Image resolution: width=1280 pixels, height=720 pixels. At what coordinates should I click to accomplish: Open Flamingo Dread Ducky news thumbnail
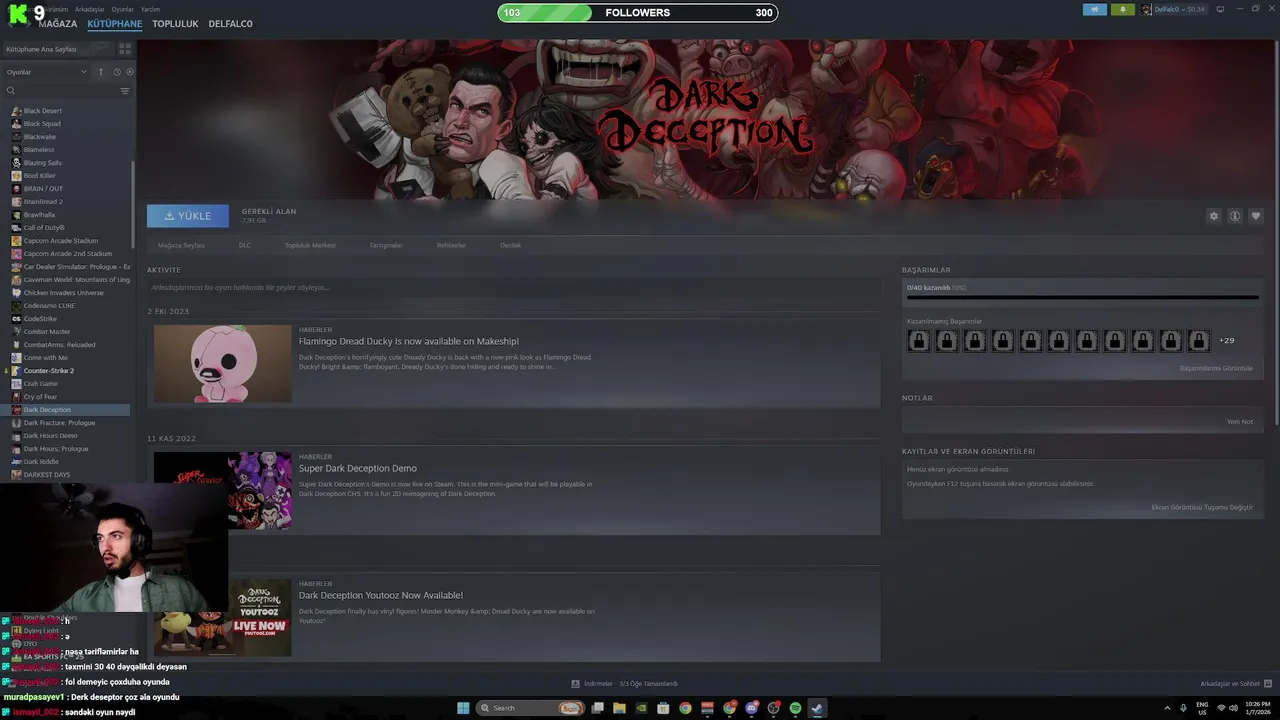click(222, 363)
